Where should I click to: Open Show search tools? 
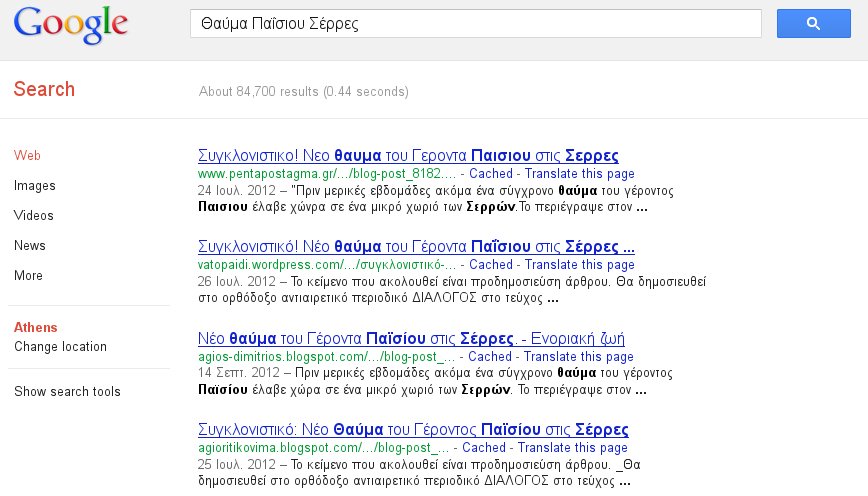click(x=67, y=391)
